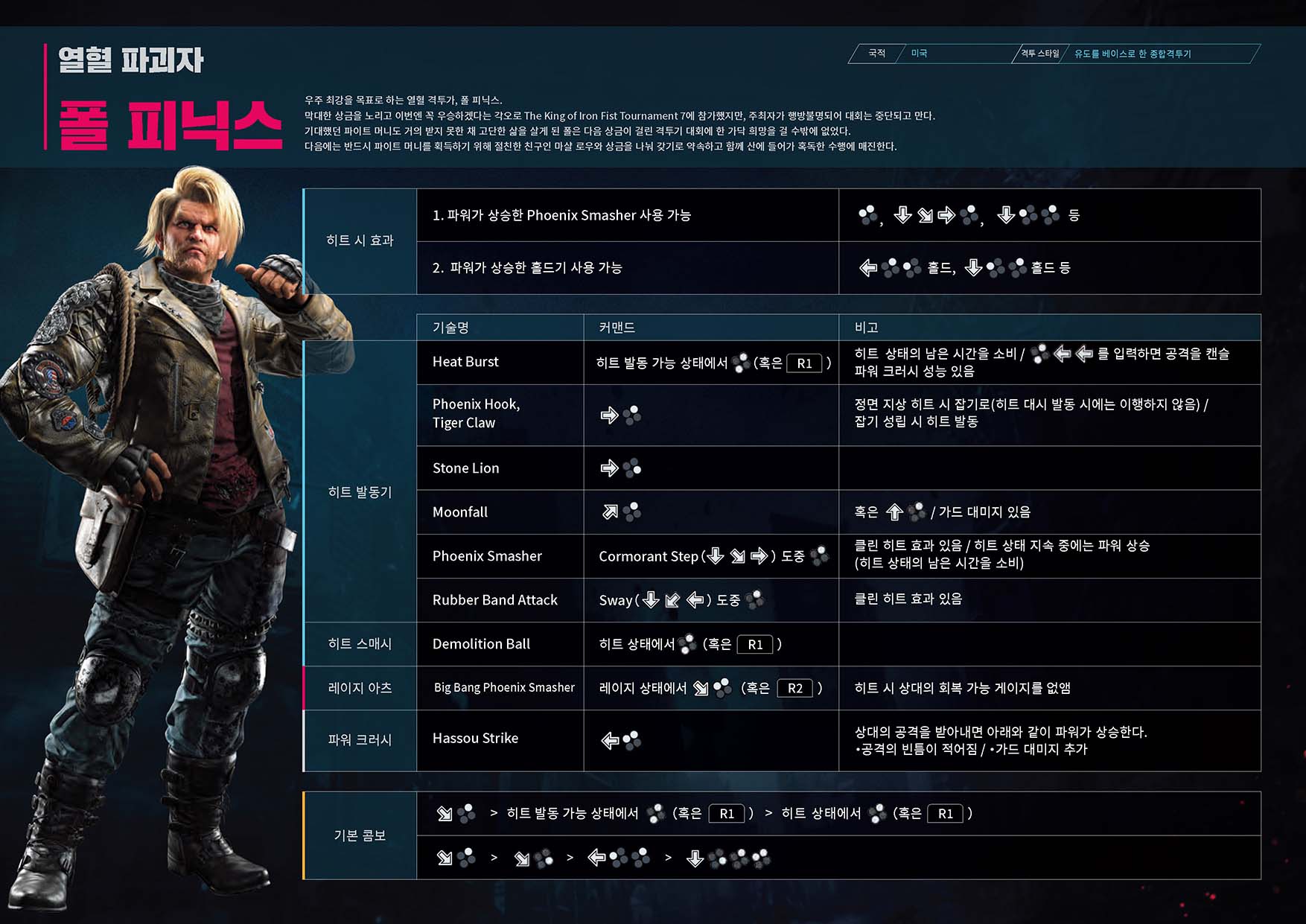Click the down arrow in the 홀드기 effect row
The image size is (1306, 924).
pos(973,267)
